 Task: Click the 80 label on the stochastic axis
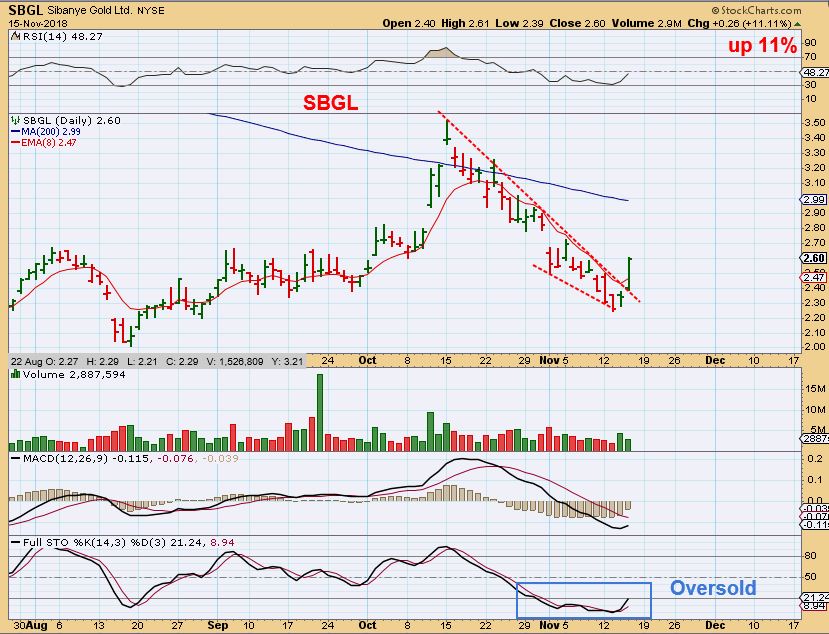(x=810, y=556)
